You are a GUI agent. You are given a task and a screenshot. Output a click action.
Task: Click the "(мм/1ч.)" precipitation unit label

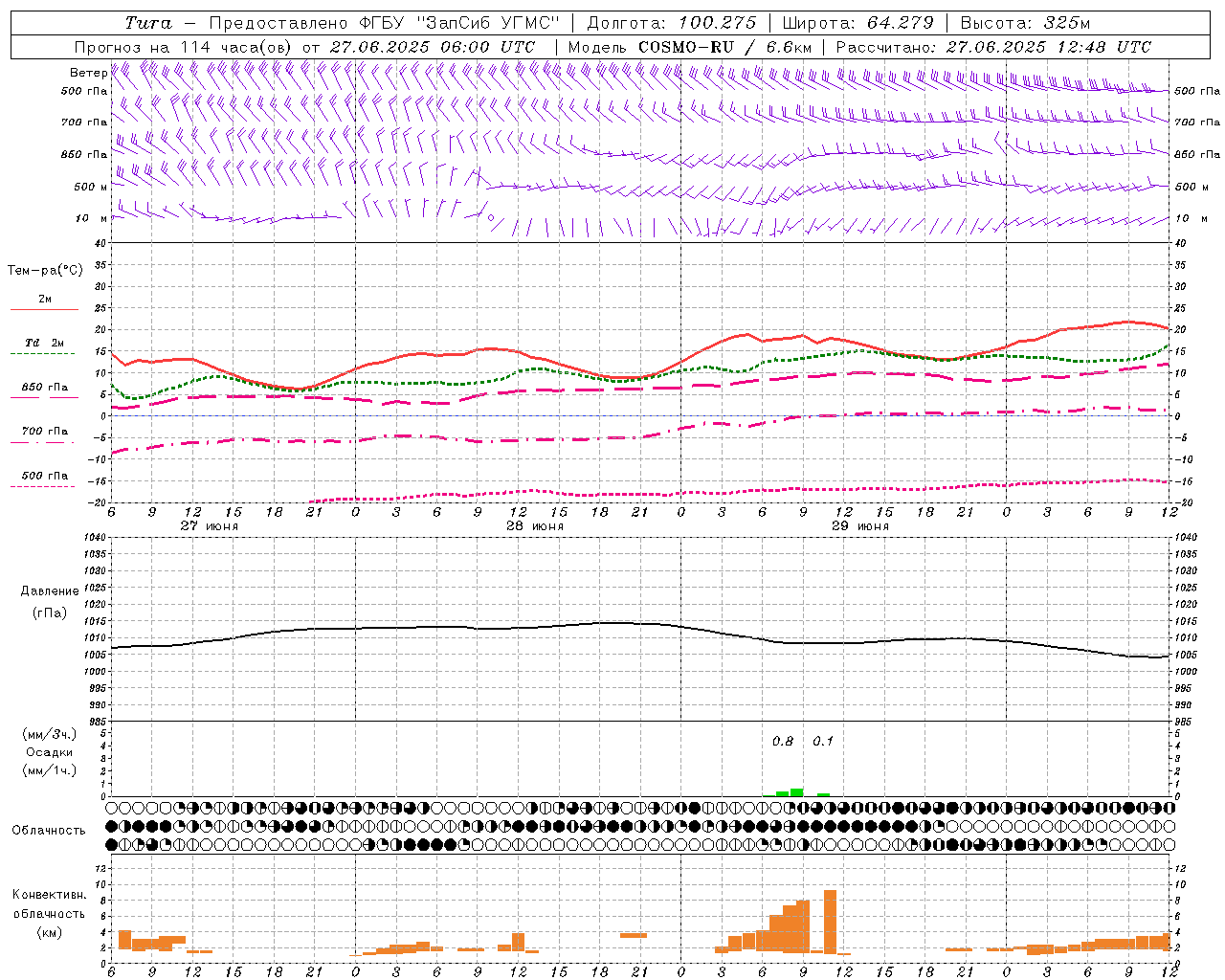[49, 770]
